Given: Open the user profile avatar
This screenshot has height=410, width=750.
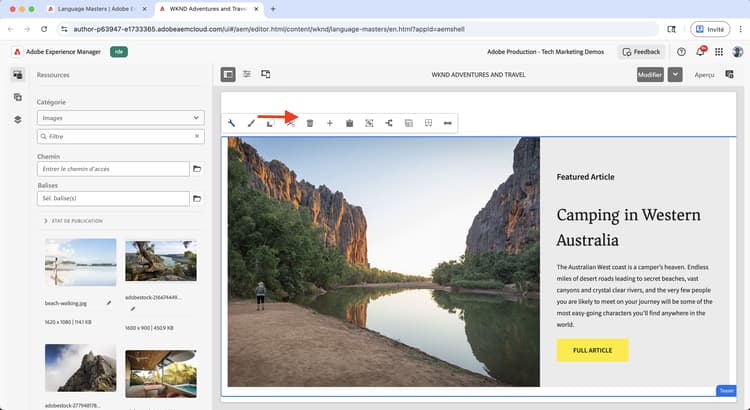Looking at the screenshot, I should pyautogui.click(x=738, y=52).
